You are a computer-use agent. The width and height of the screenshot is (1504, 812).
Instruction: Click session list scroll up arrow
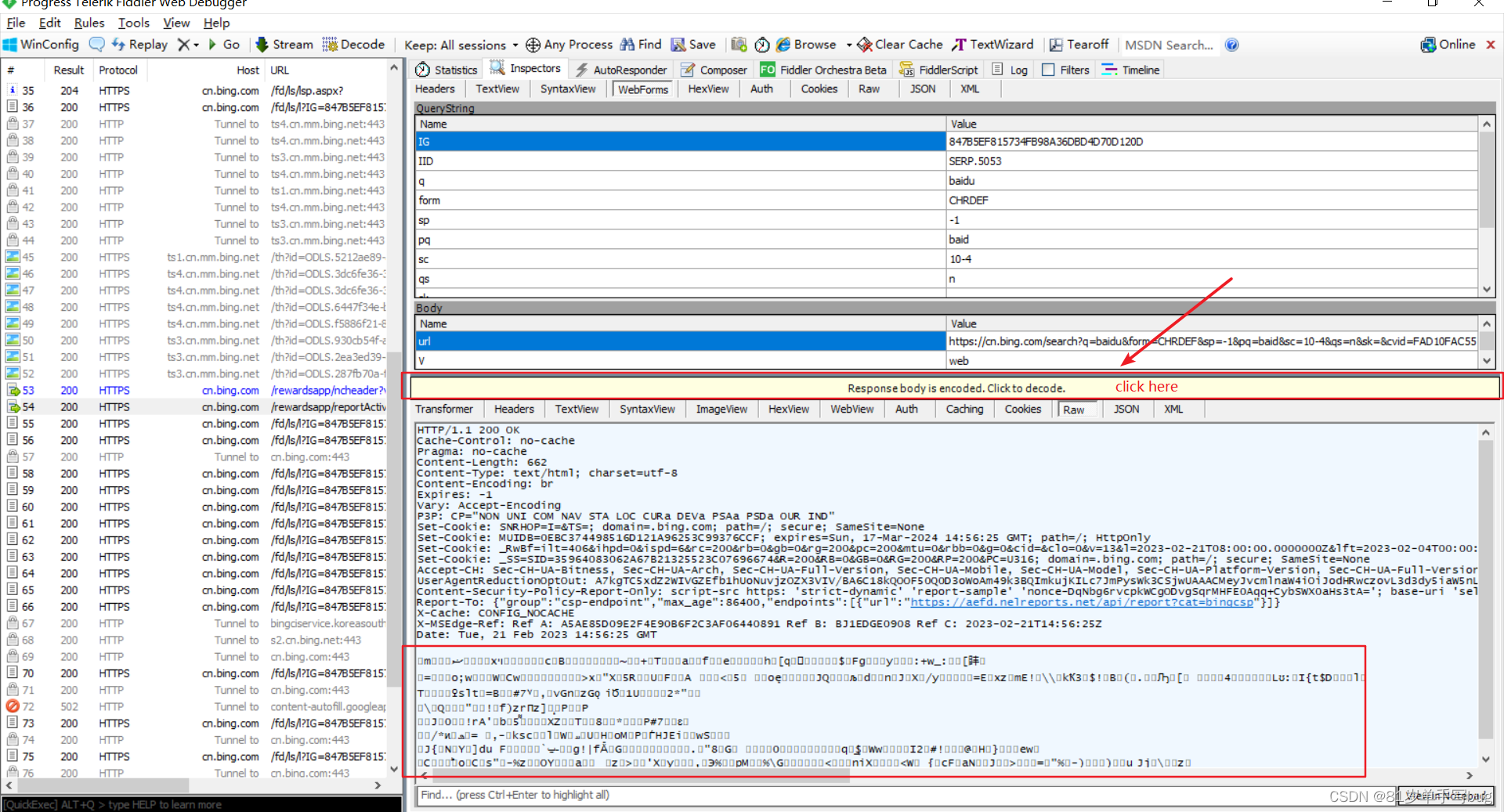pos(394,68)
